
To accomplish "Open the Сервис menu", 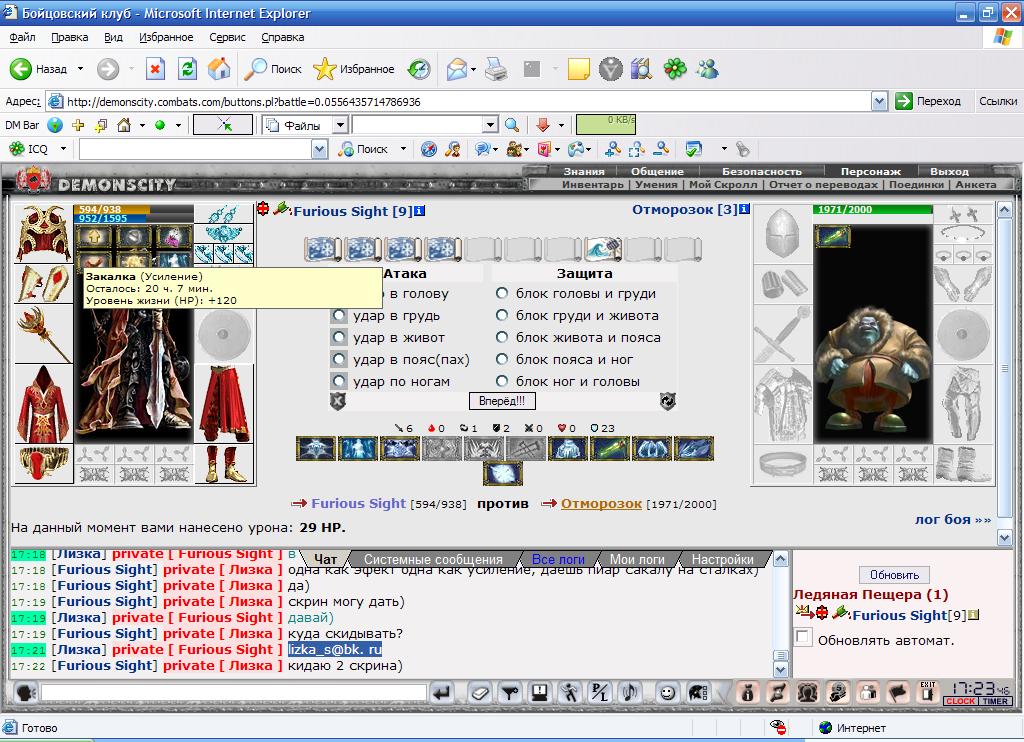I will [x=227, y=37].
